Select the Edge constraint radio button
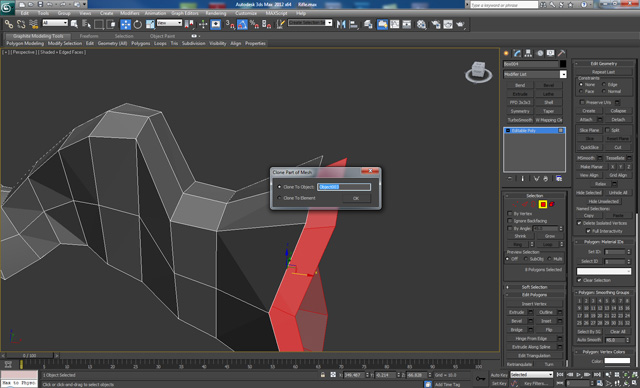The height and width of the screenshot is (388, 640). (x=604, y=84)
